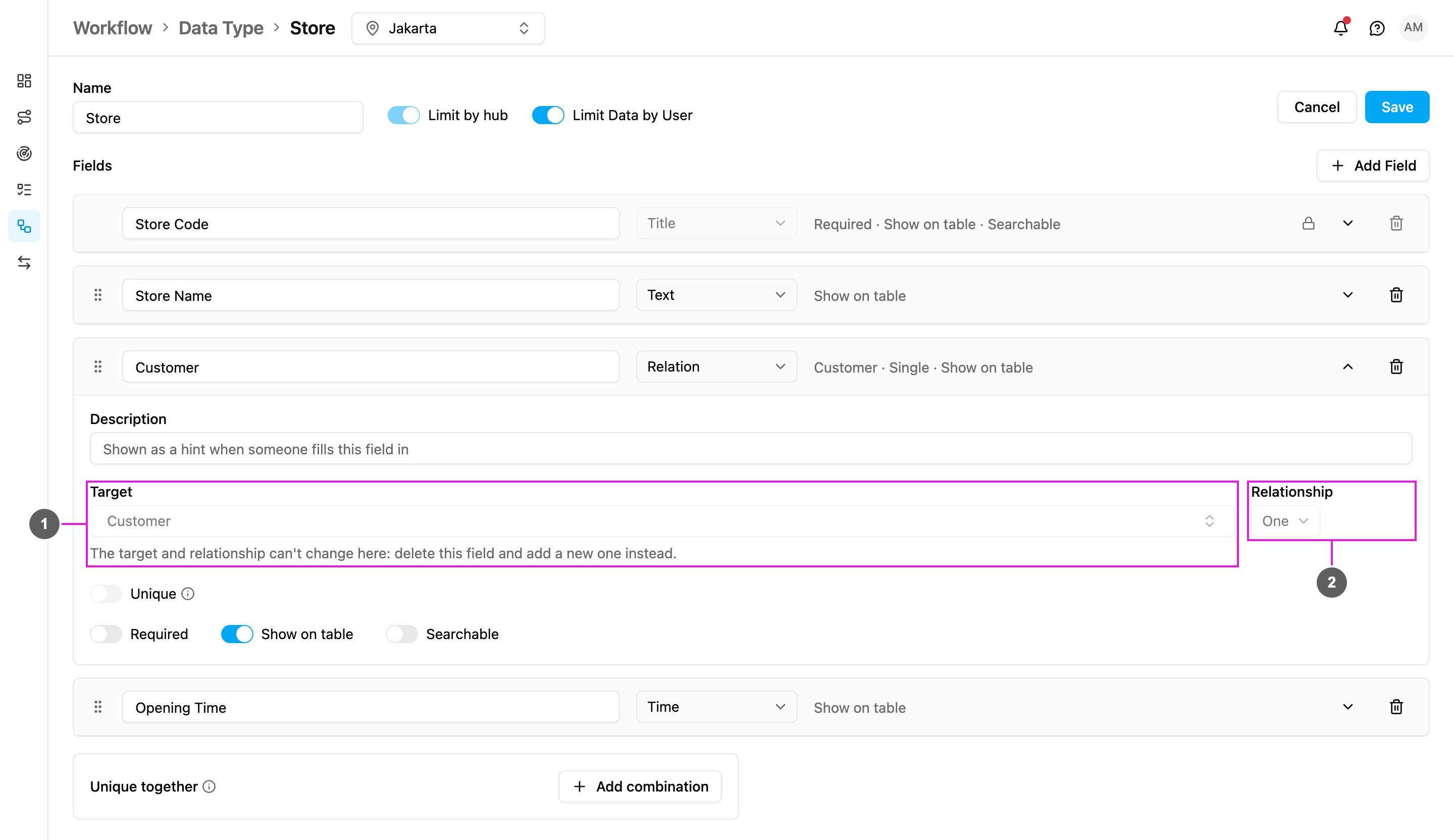This screenshot has height=840, width=1454.
Task: Open the Time type dropdown for Opening Time
Action: coord(716,707)
